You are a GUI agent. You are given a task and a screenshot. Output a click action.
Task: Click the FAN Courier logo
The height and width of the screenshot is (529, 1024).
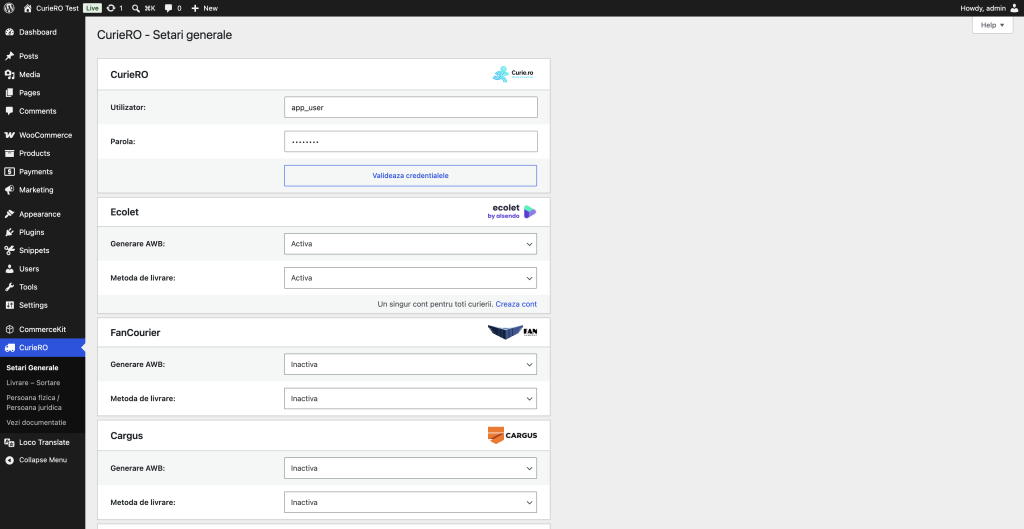click(513, 332)
